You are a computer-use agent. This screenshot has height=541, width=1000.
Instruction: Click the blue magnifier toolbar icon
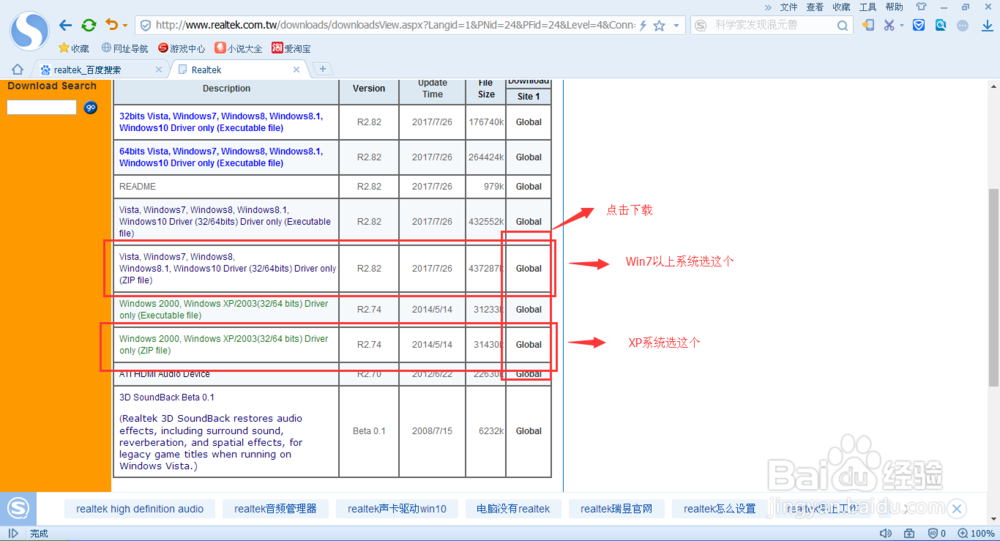coord(941,25)
